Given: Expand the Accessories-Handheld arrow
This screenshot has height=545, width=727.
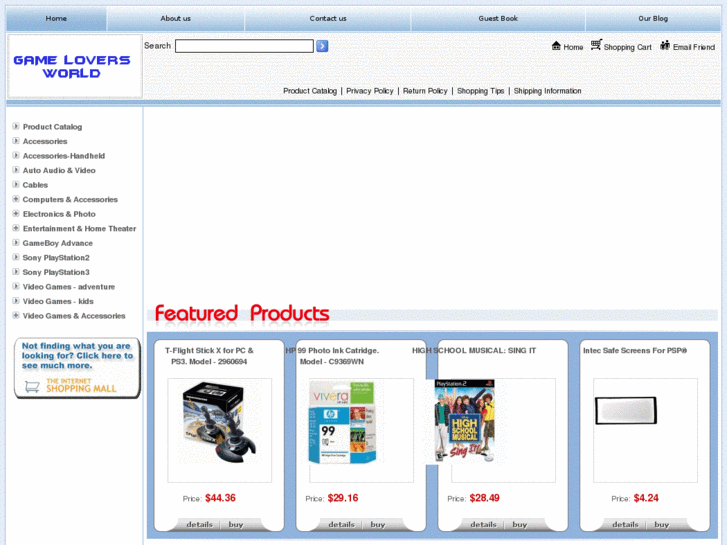Looking at the screenshot, I should 16,155.
